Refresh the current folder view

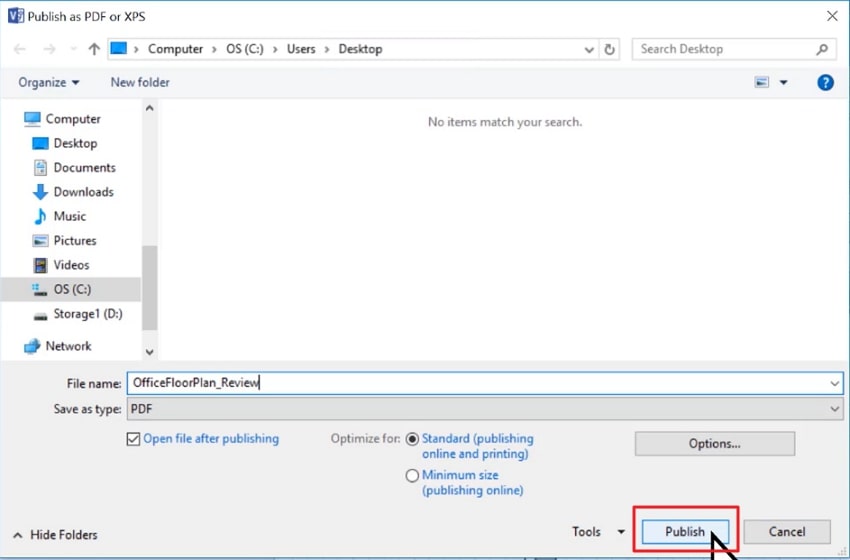coord(609,49)
